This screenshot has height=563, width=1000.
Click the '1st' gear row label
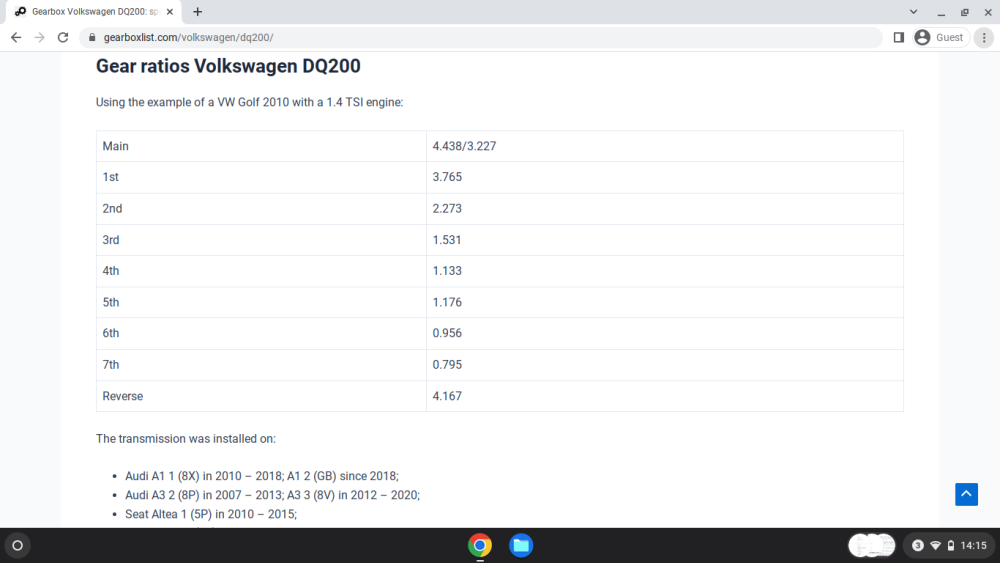pyautogui.click(x=110, y=177)
